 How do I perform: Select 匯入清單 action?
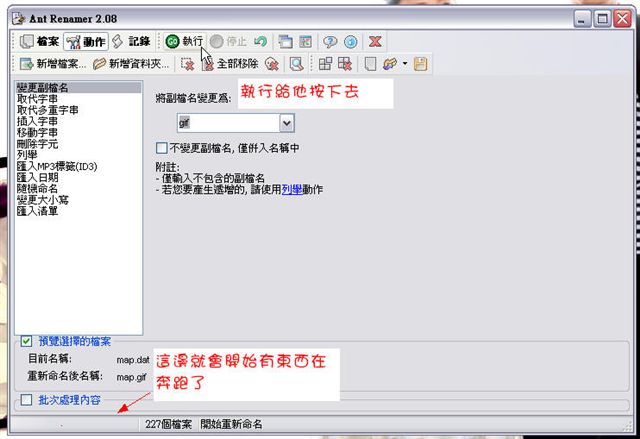pyautogui.click(x=78, y=211)
